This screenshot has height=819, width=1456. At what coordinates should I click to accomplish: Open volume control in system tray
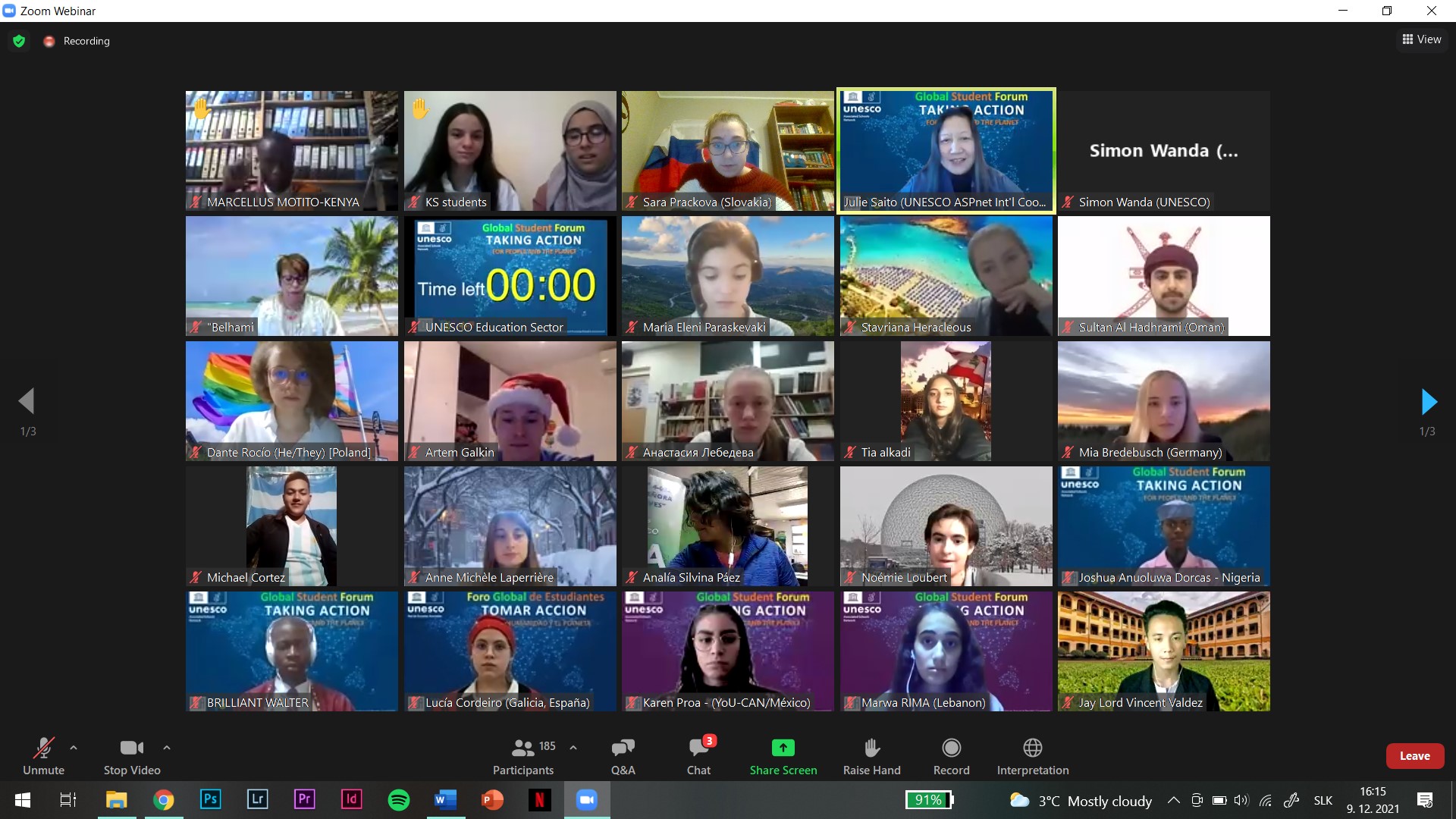click(1241, 800)
